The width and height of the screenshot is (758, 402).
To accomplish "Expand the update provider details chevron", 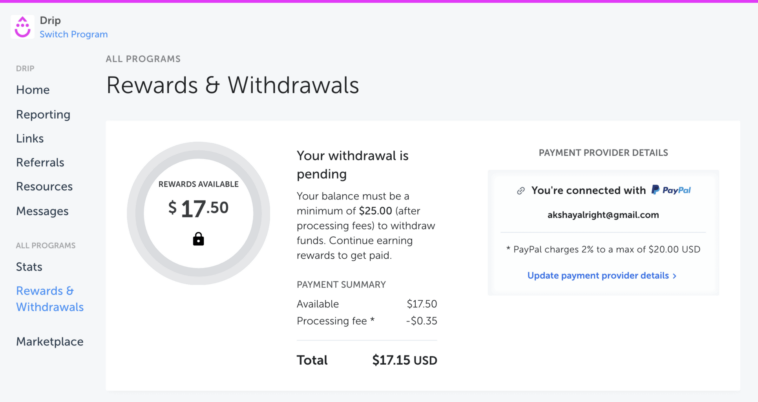I will [x=675, y=275].
